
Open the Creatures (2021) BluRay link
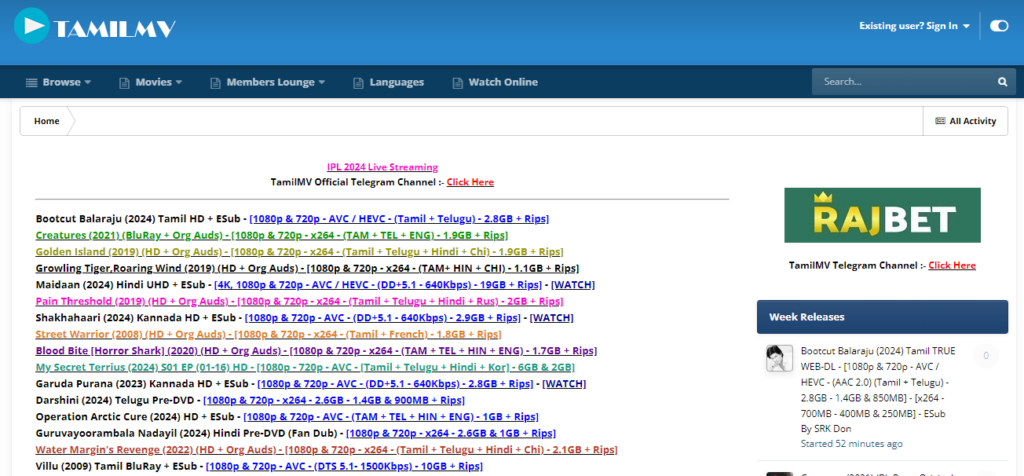tap(272, 235)
